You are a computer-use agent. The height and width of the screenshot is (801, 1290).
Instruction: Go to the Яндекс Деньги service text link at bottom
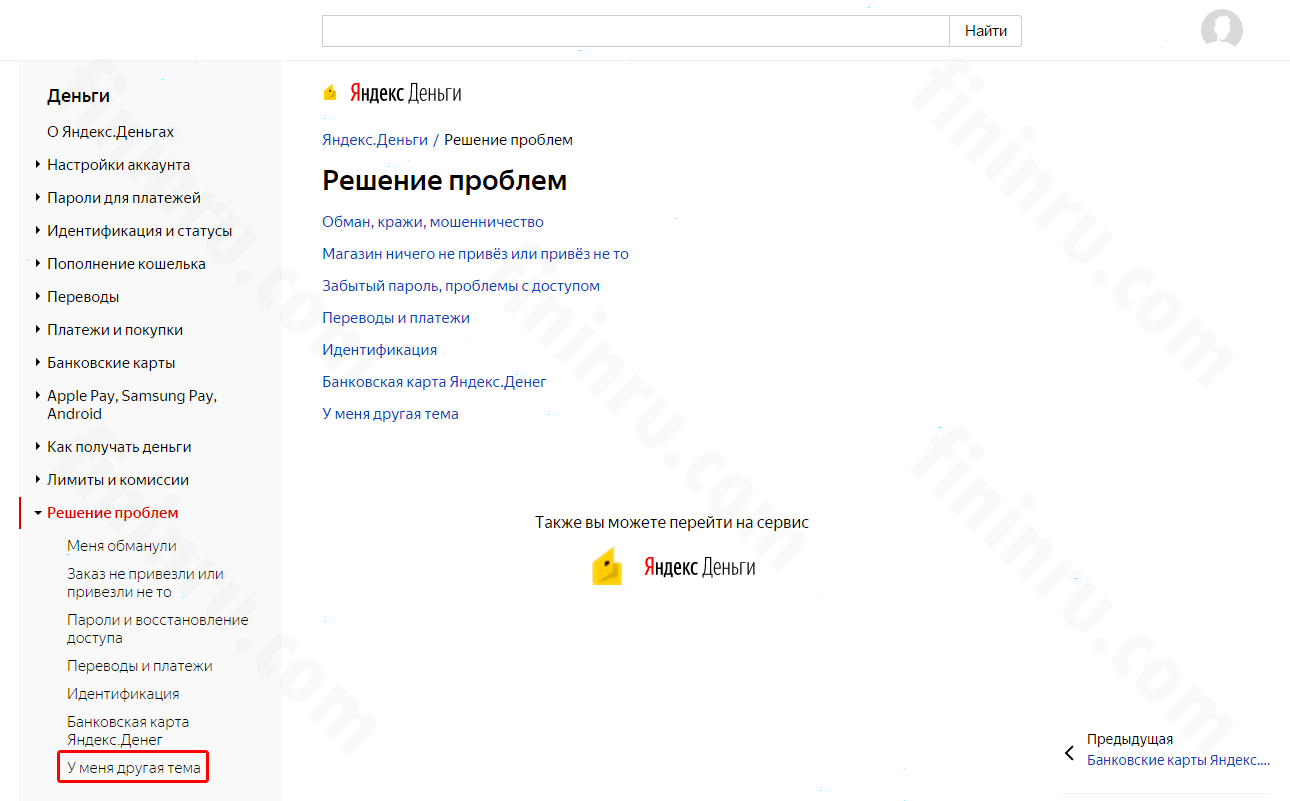(699, 567)
